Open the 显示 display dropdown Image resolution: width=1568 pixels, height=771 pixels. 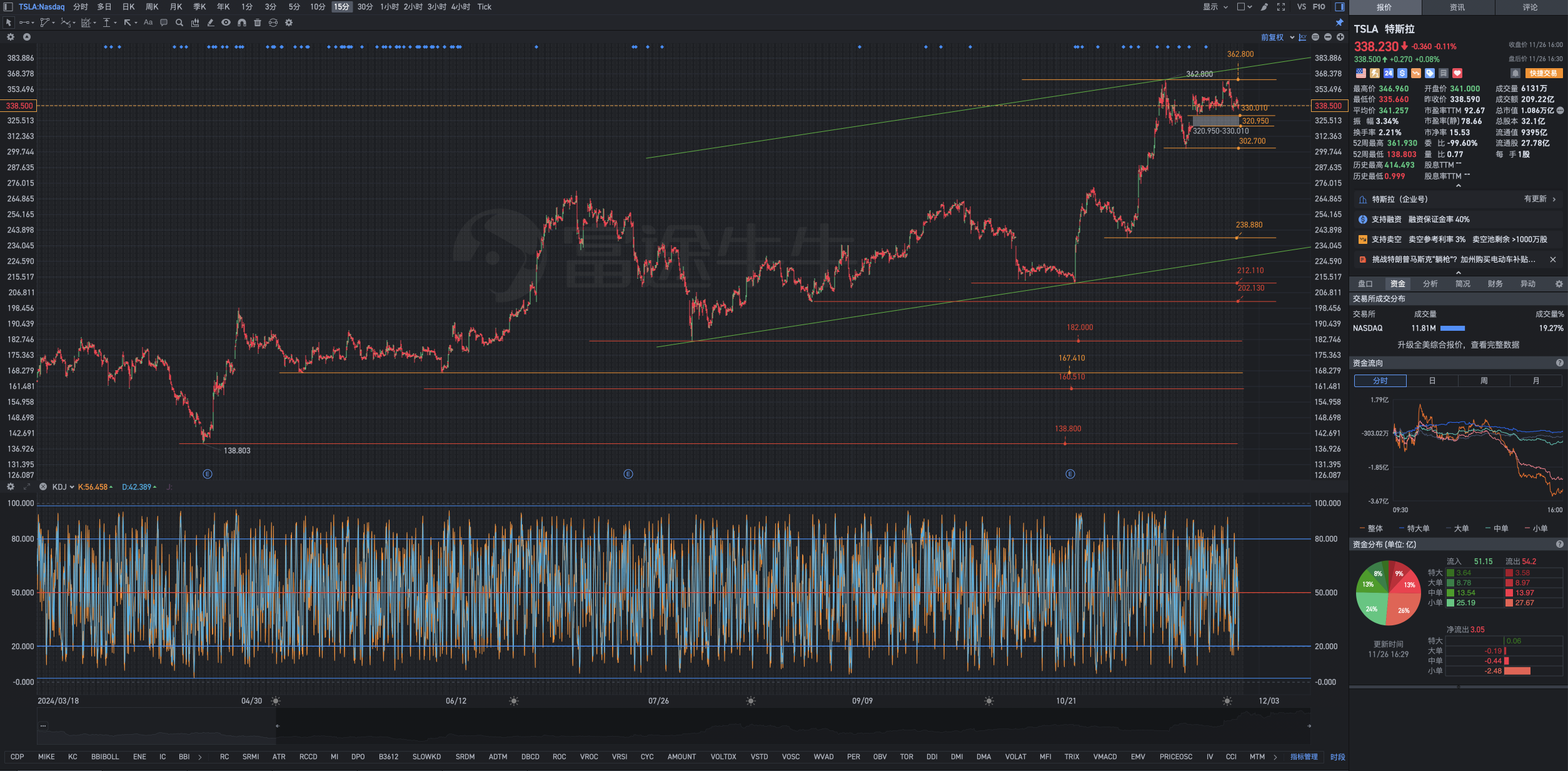coord(1215,7)
